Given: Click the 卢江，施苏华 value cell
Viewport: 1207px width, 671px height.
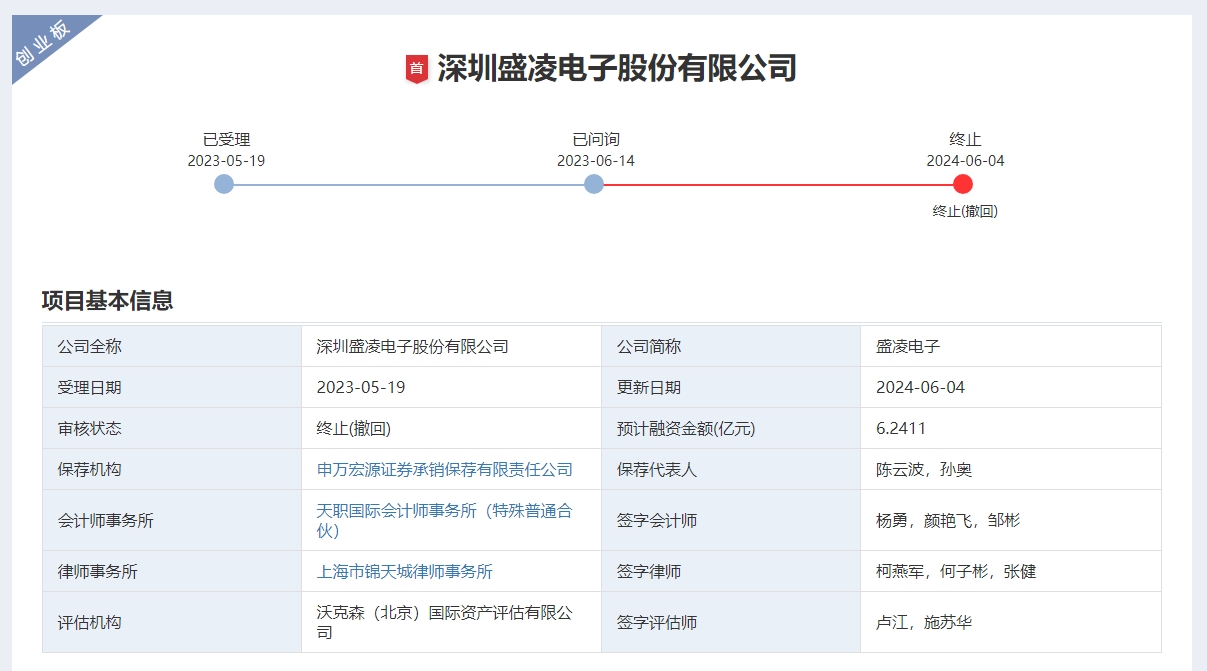Looking at the screenshot, I should (x=1011, y=623).
